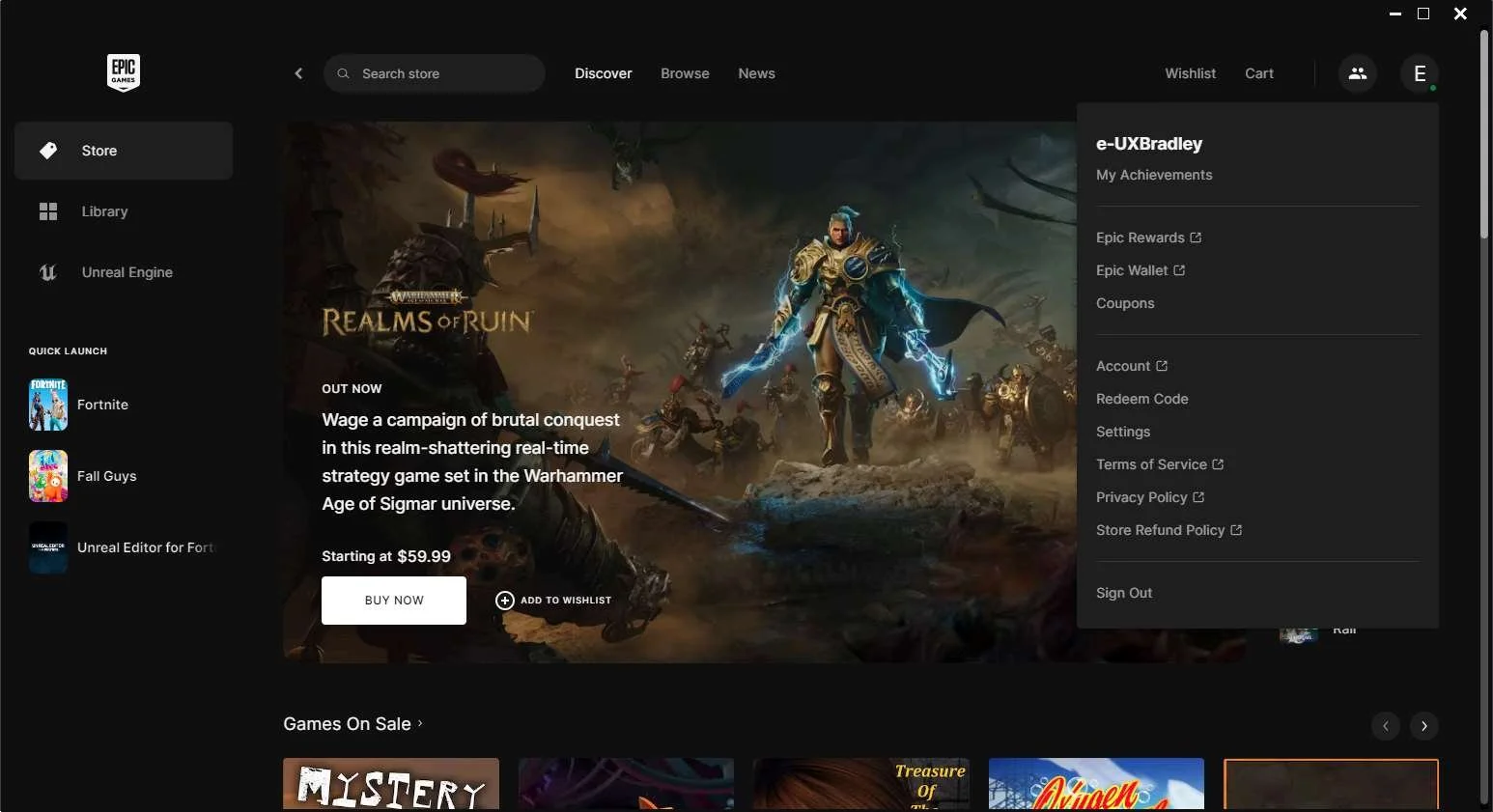This screenshot has height=812, width=1493.
Task: Click Fortnite quick launch label
Action: [x=102, y=405]
